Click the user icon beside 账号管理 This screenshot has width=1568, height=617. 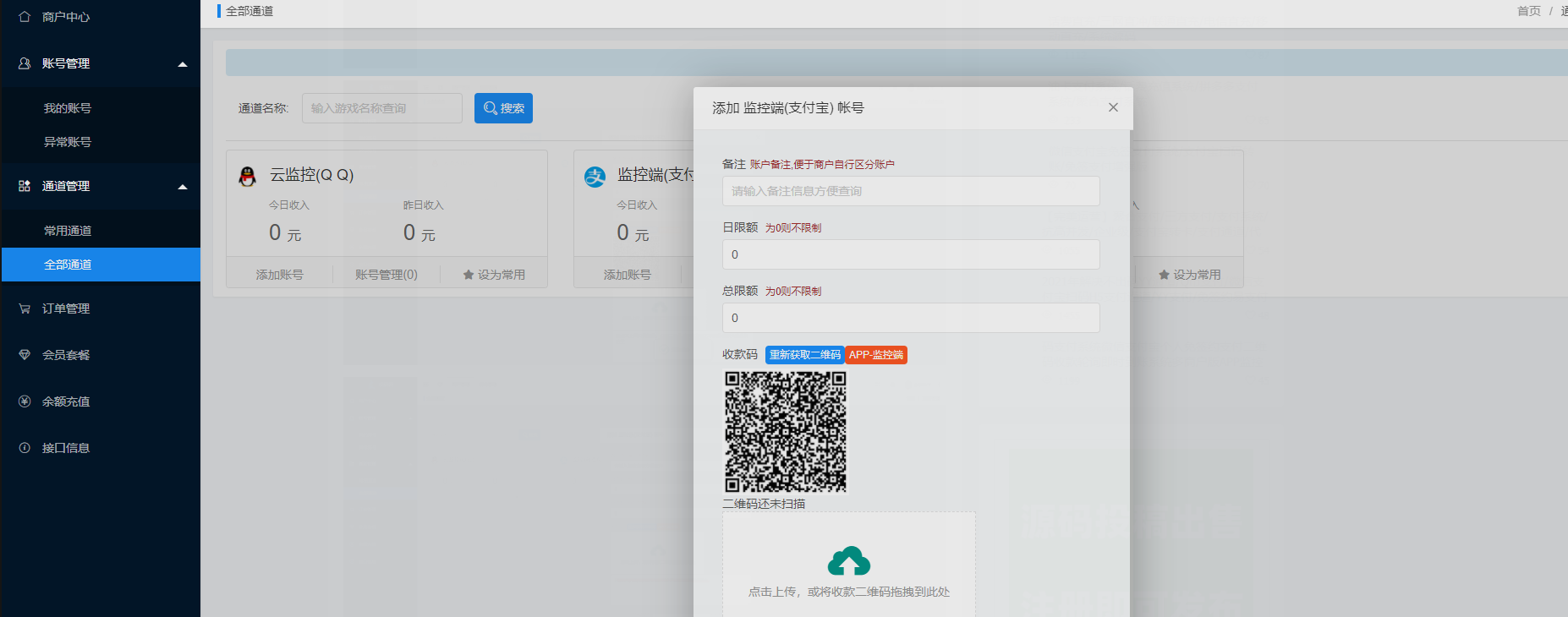pyautogui.click(x=25, y=63)
